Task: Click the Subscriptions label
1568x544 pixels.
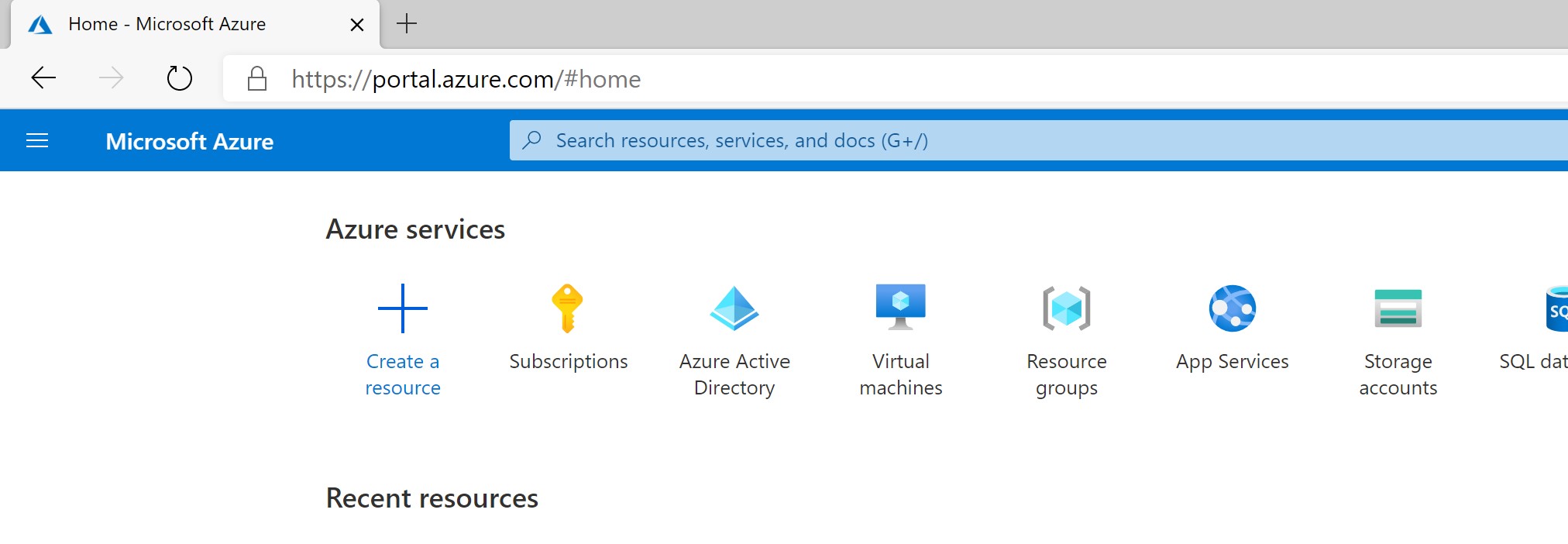Action: coord(569,362)
